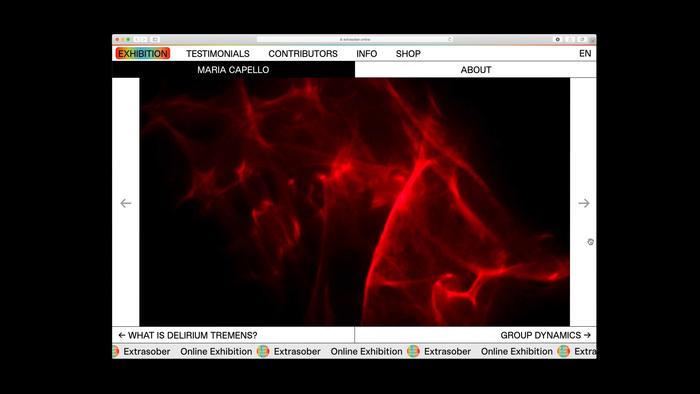Reload page using address bar refresh icon
This screenshot has height=394, width=700.
(450, 39)
